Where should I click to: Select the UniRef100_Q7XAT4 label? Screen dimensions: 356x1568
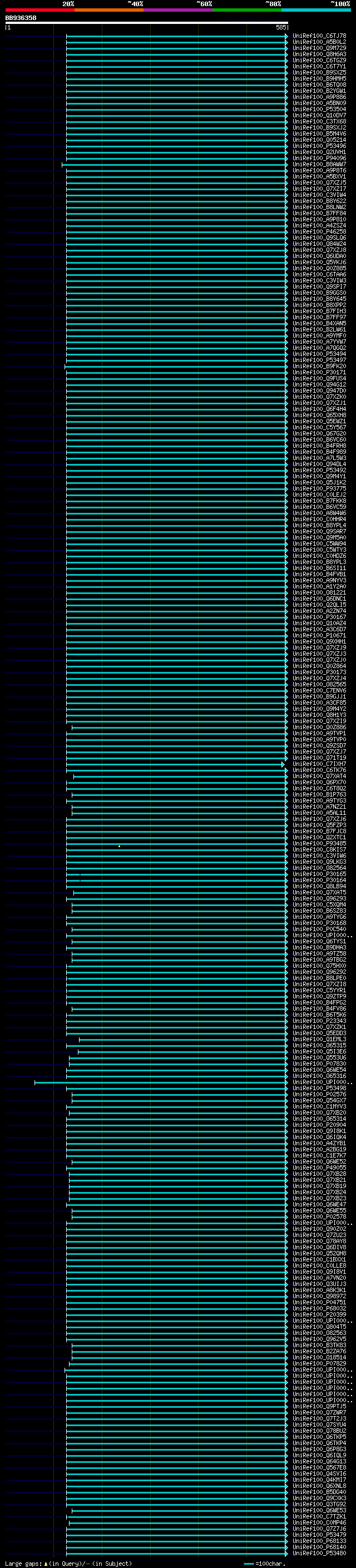tap(319, 776)
